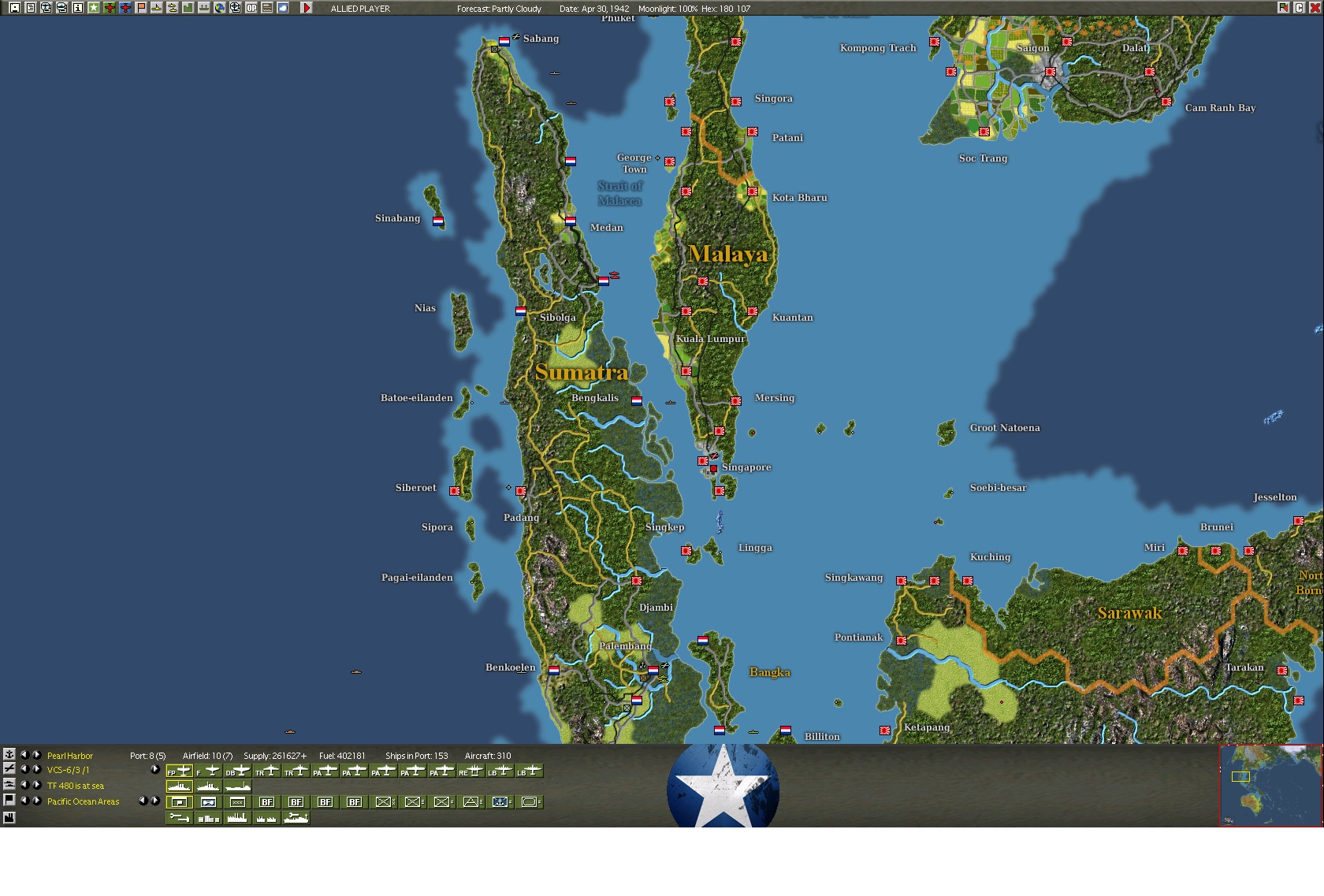Toggle the first BF base force filter
The image size is (1324, 896).
point(266,802)
